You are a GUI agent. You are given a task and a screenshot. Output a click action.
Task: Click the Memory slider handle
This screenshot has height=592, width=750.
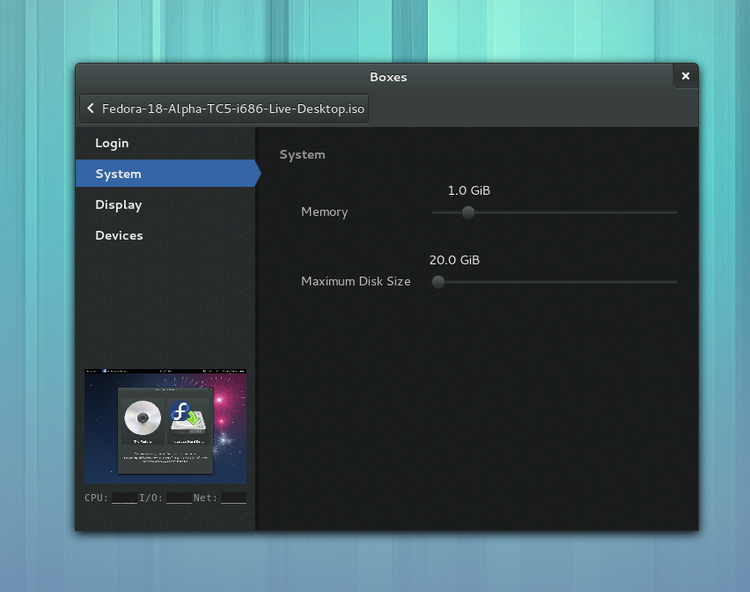point(468,212)
